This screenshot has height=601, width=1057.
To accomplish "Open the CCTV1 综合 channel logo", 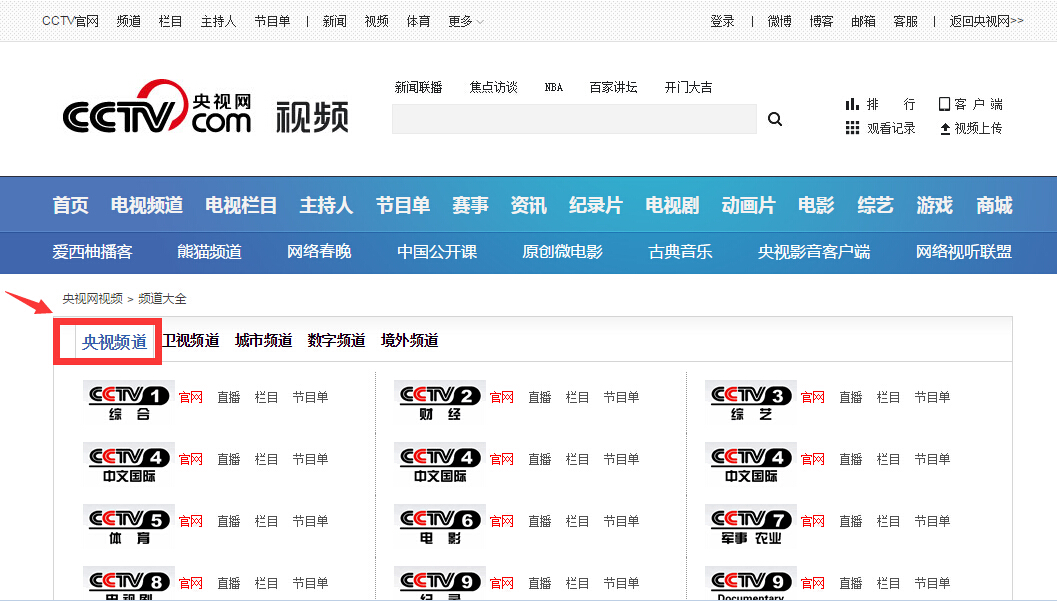I will pyautogui.click(x=128, y=401).
